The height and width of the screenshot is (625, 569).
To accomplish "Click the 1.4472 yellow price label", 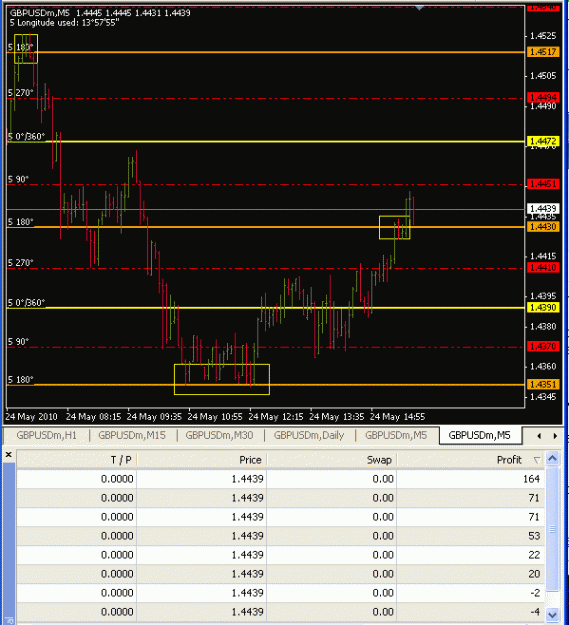I will pos(543,141).
